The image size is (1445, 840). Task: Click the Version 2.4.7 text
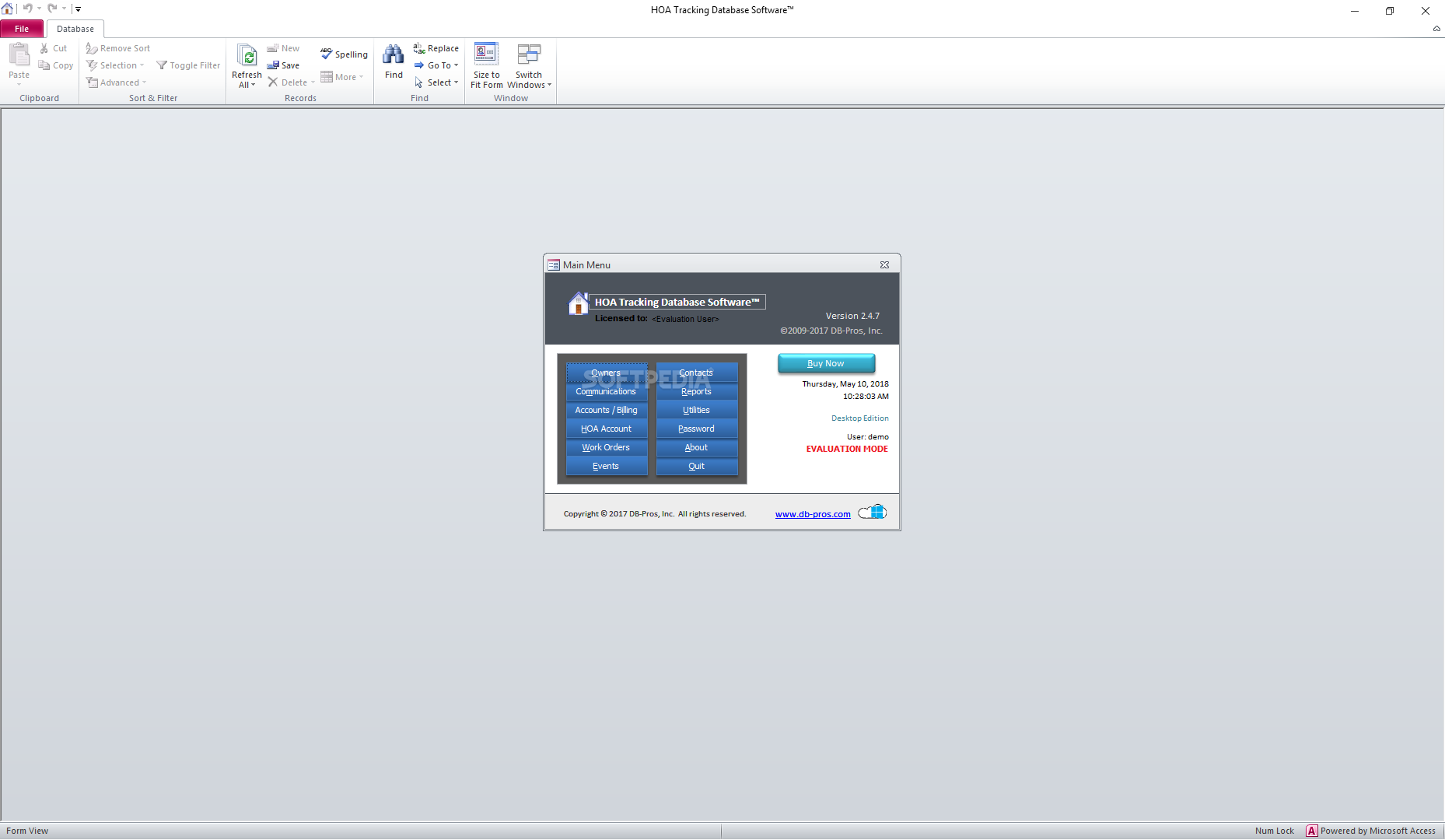pos(852,316)
